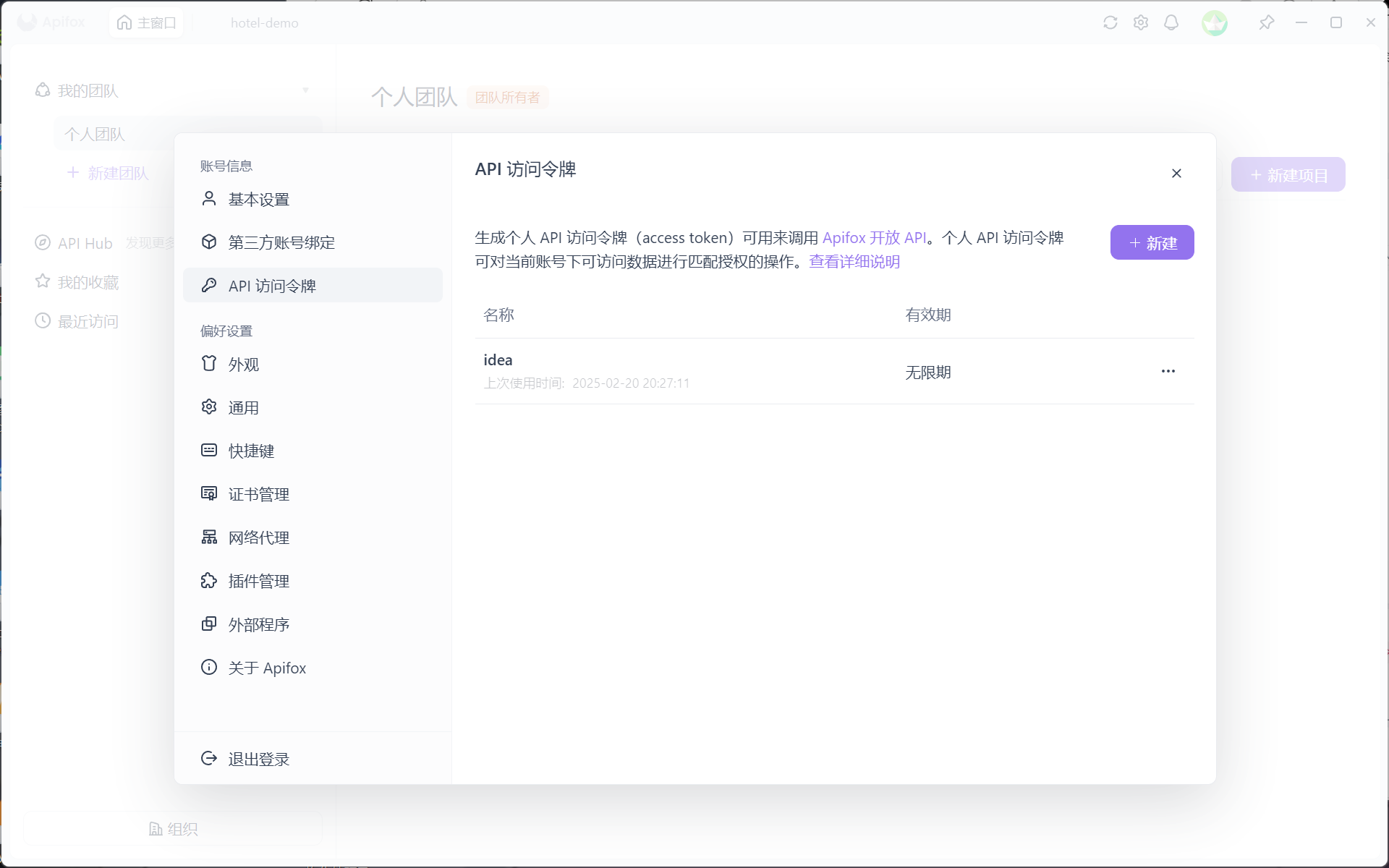Select 第三方账号绑定 menu item
1389x868 pixels.
pyautogui.click(x=281, y=242)
